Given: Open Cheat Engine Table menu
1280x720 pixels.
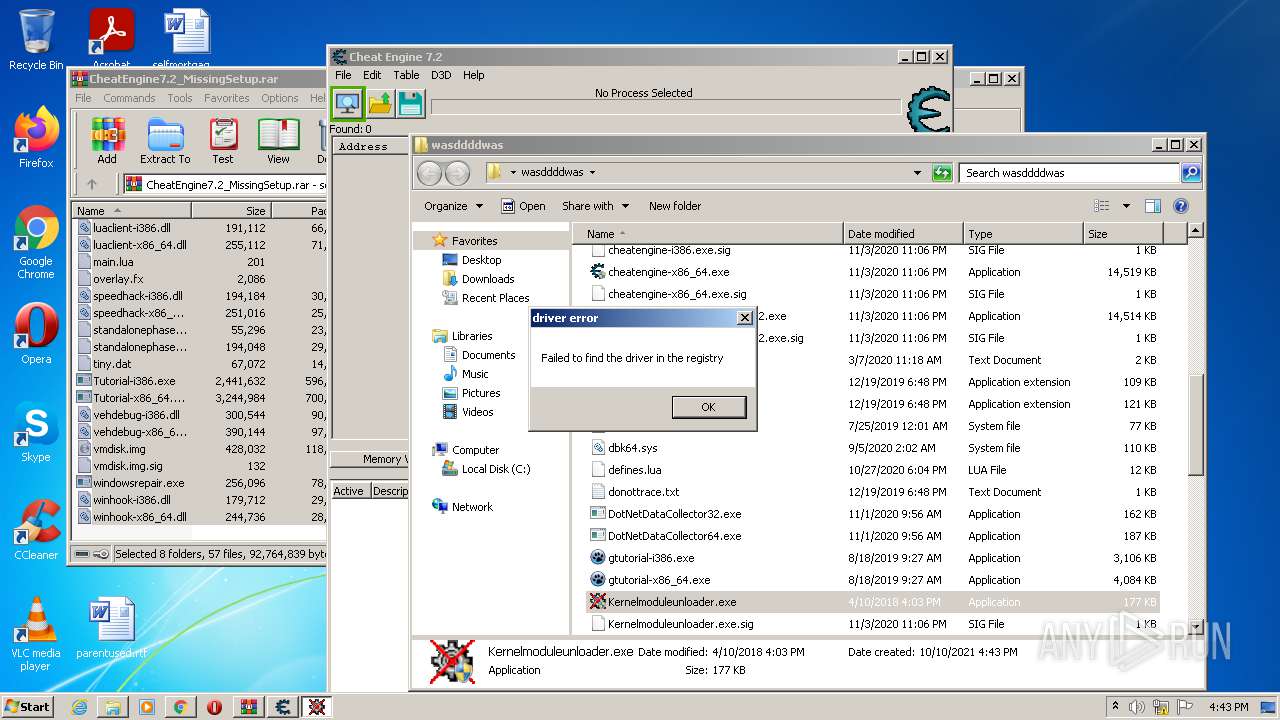Looking at the screenshot, I should pyautogui.click(x=406, y=75).
